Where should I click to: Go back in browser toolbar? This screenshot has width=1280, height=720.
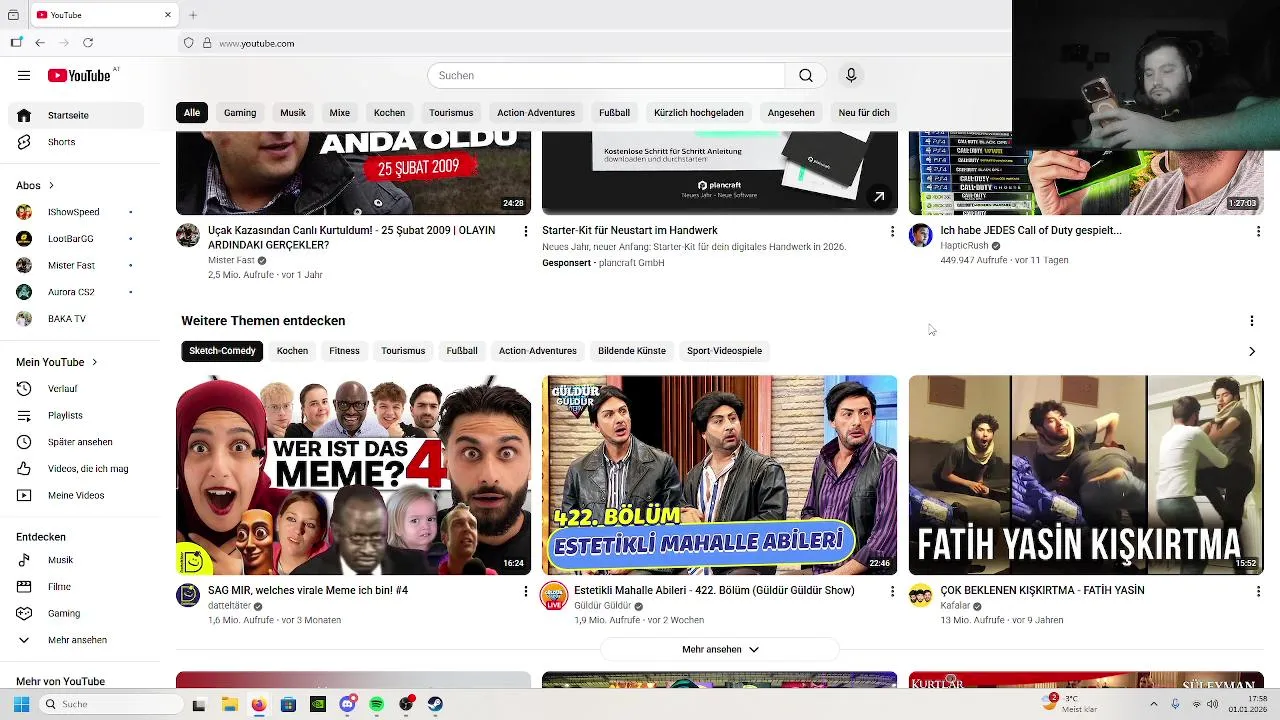(40, 43)
